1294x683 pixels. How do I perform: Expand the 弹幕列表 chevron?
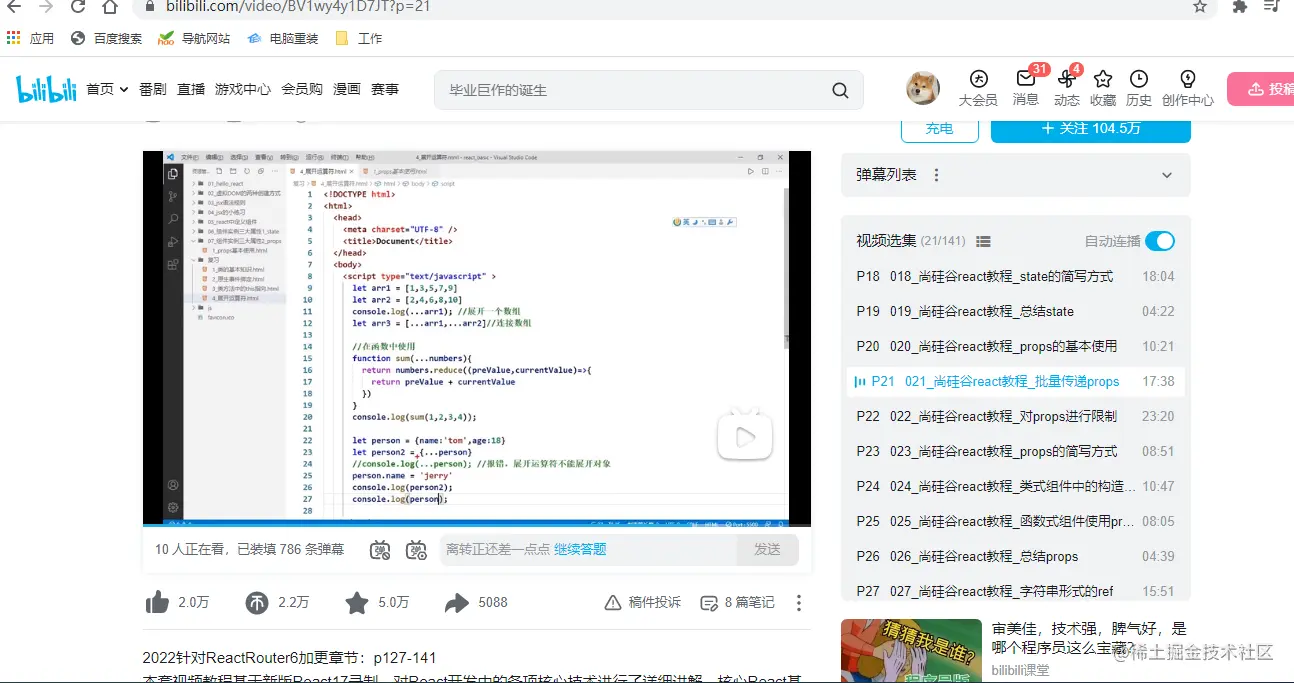click(x=1167, y=175)
